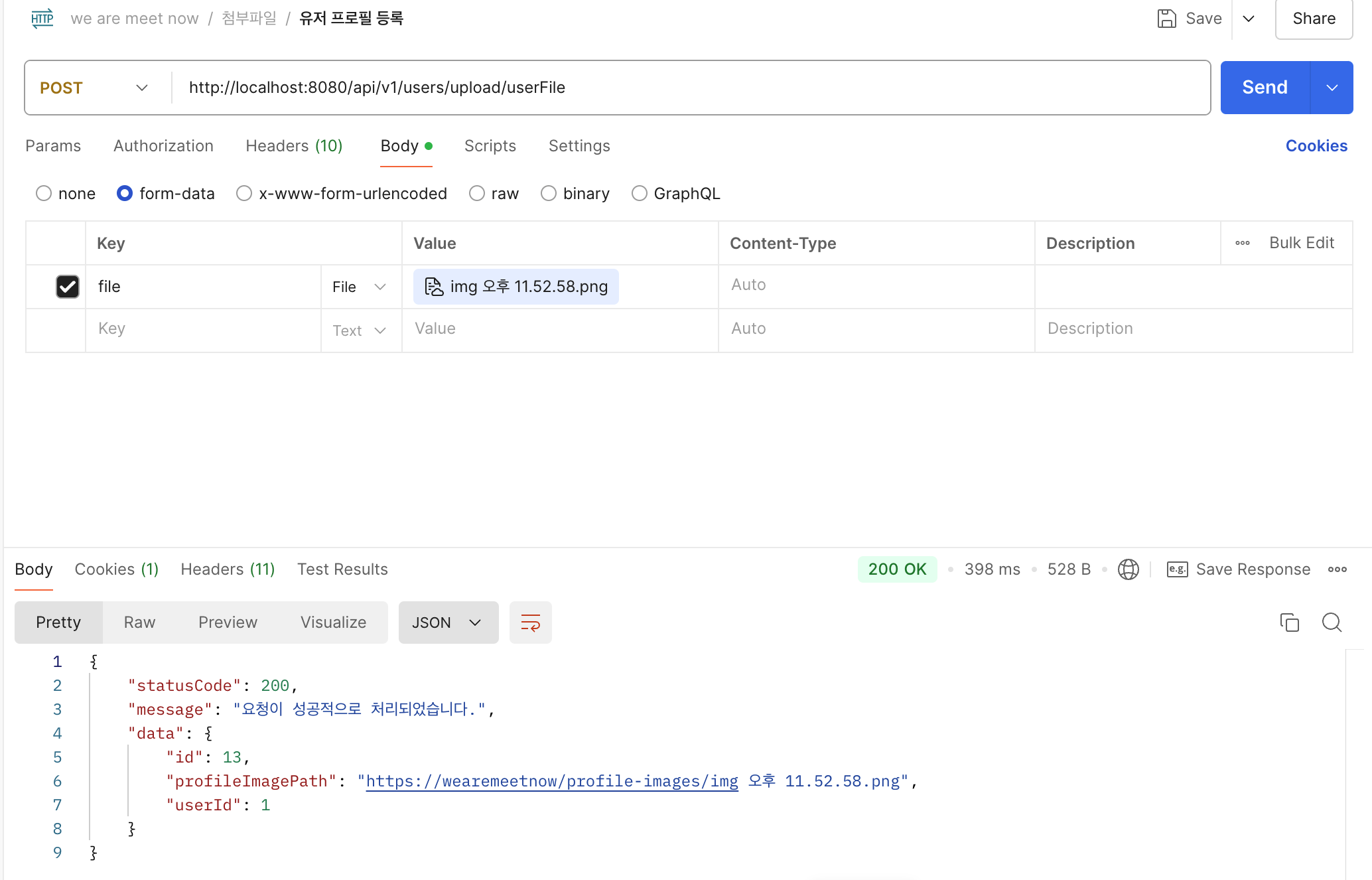
Task: Open the JSON format dropdown
Action: [x=448, y=623]
